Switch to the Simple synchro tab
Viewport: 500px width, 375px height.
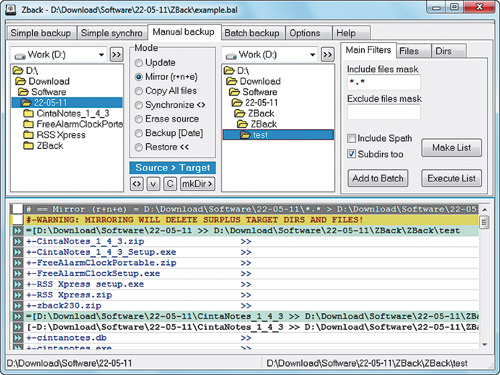coord(112,33)
